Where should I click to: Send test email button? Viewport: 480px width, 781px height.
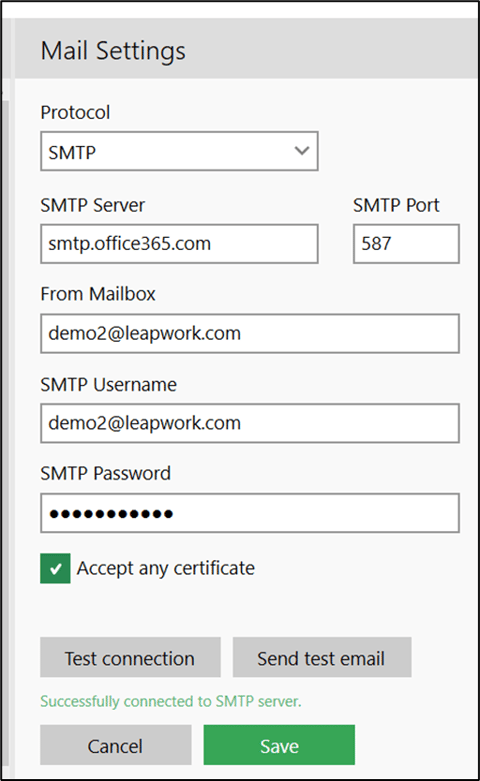coord(322,657)
